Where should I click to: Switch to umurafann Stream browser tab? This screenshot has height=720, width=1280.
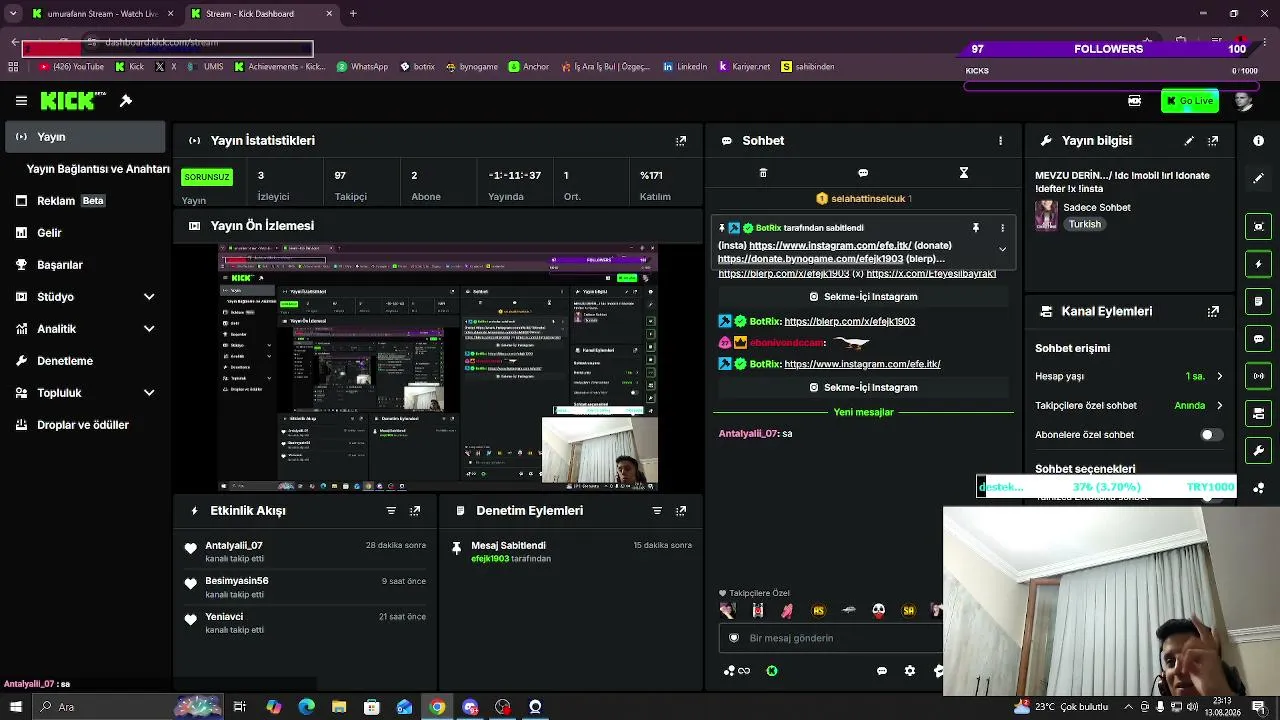(x=102, y=14)
